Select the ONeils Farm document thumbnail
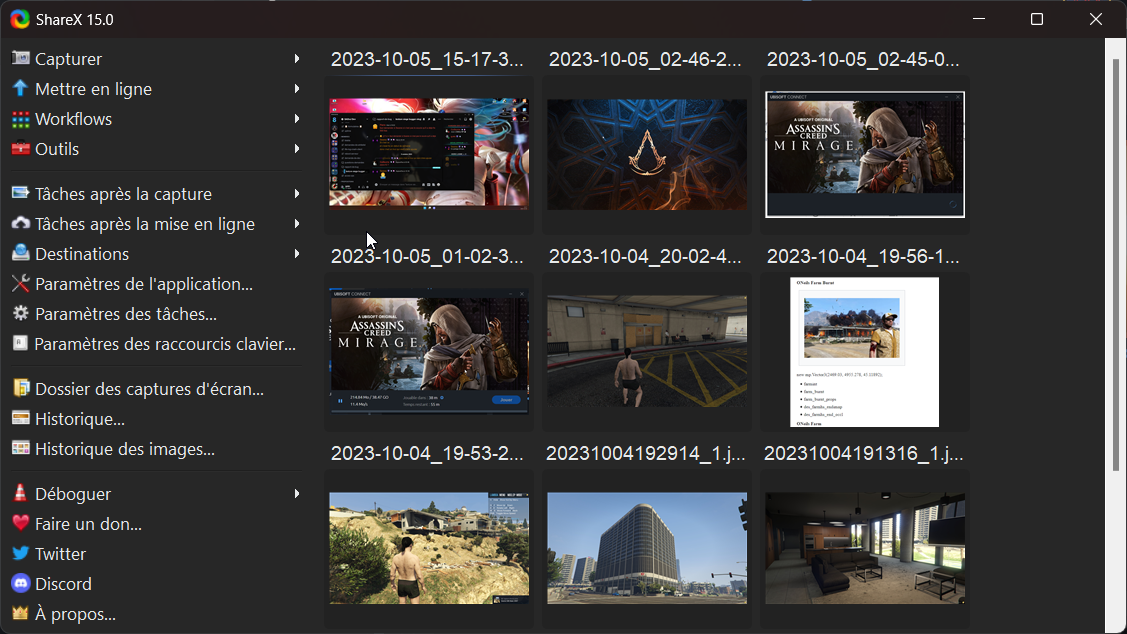Screen dimensions: 1127x634 [864, 352]
